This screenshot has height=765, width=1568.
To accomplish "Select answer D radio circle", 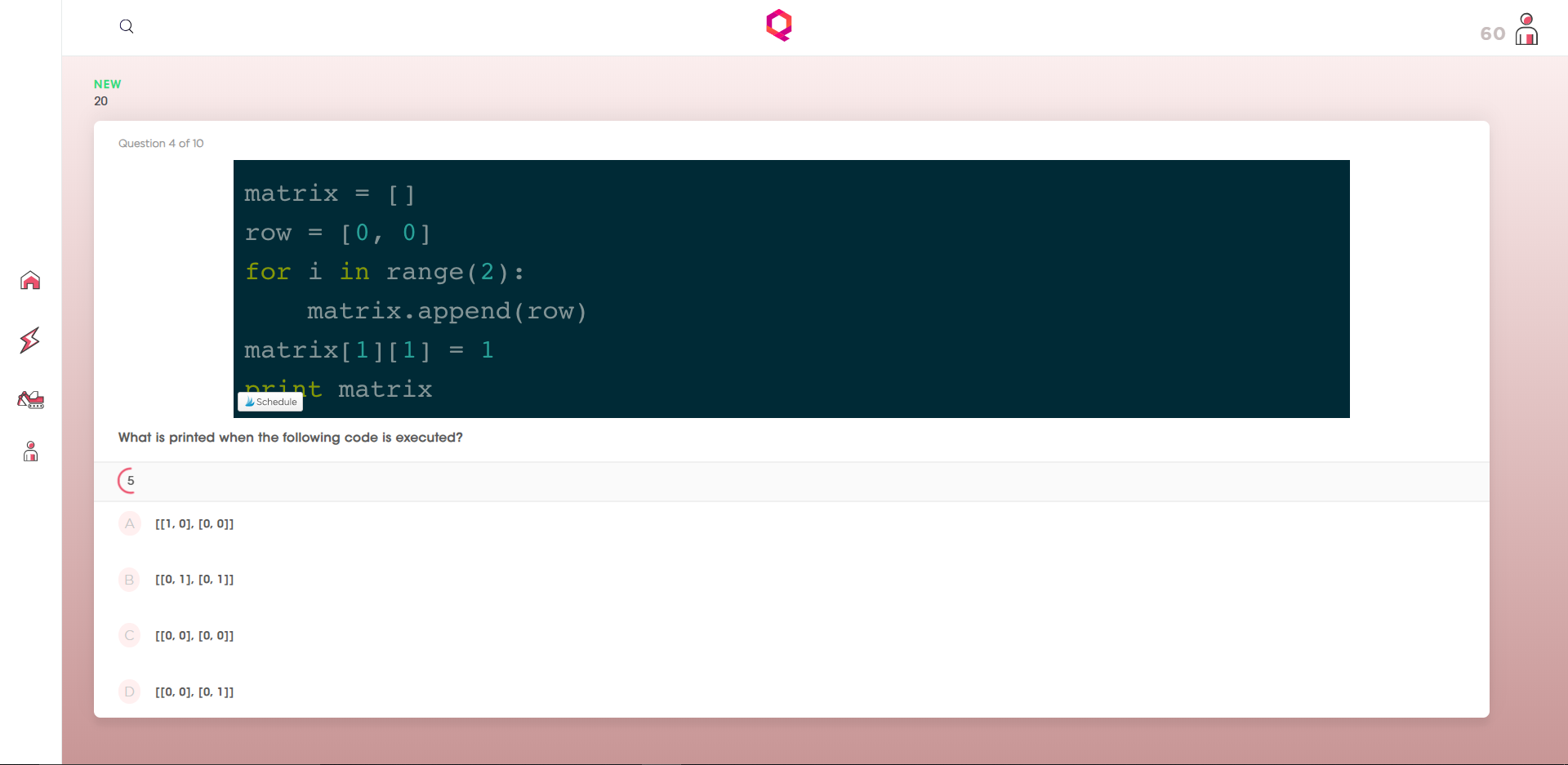I will click(130, 692).
